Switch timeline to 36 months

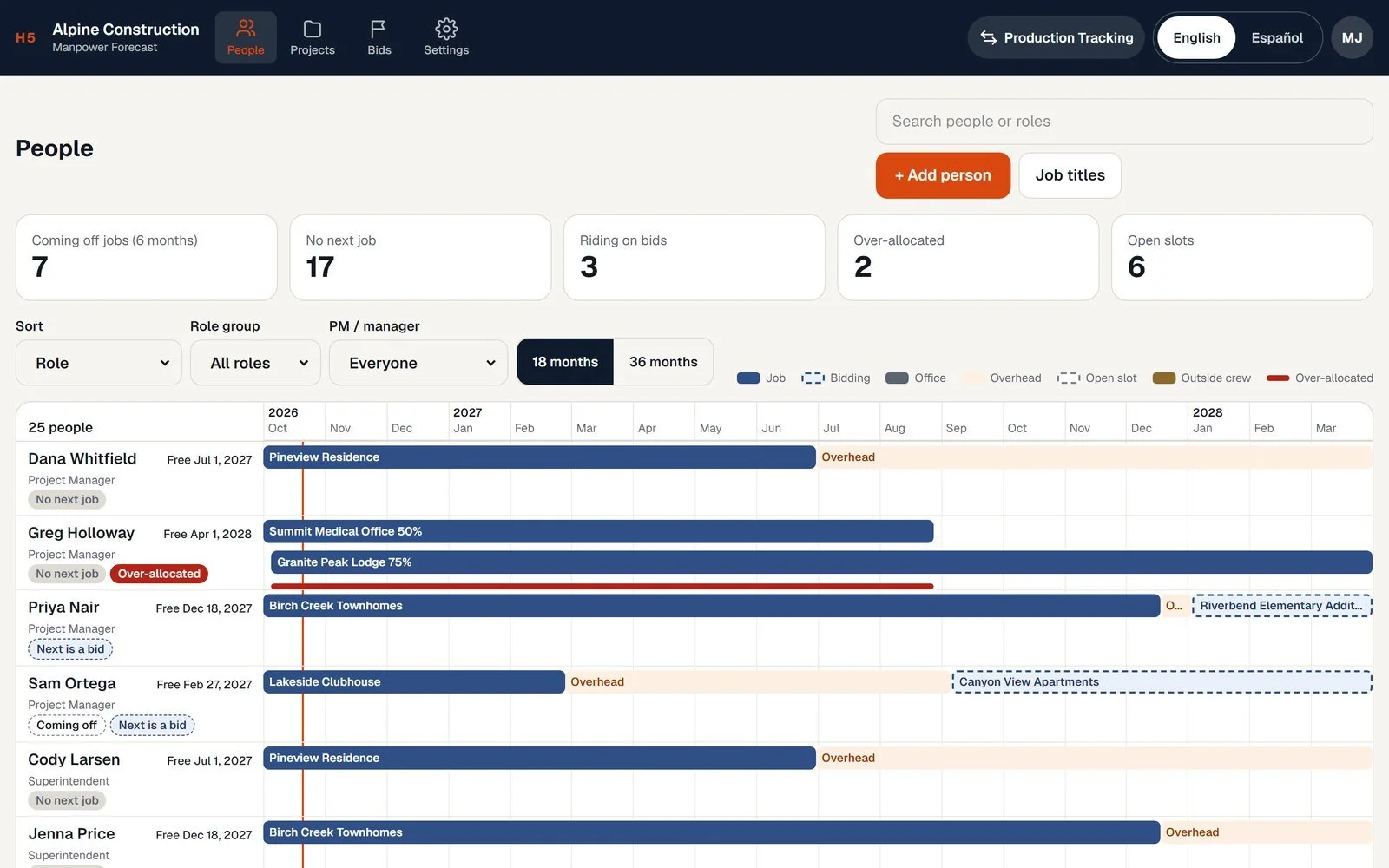tap(663, 362)
